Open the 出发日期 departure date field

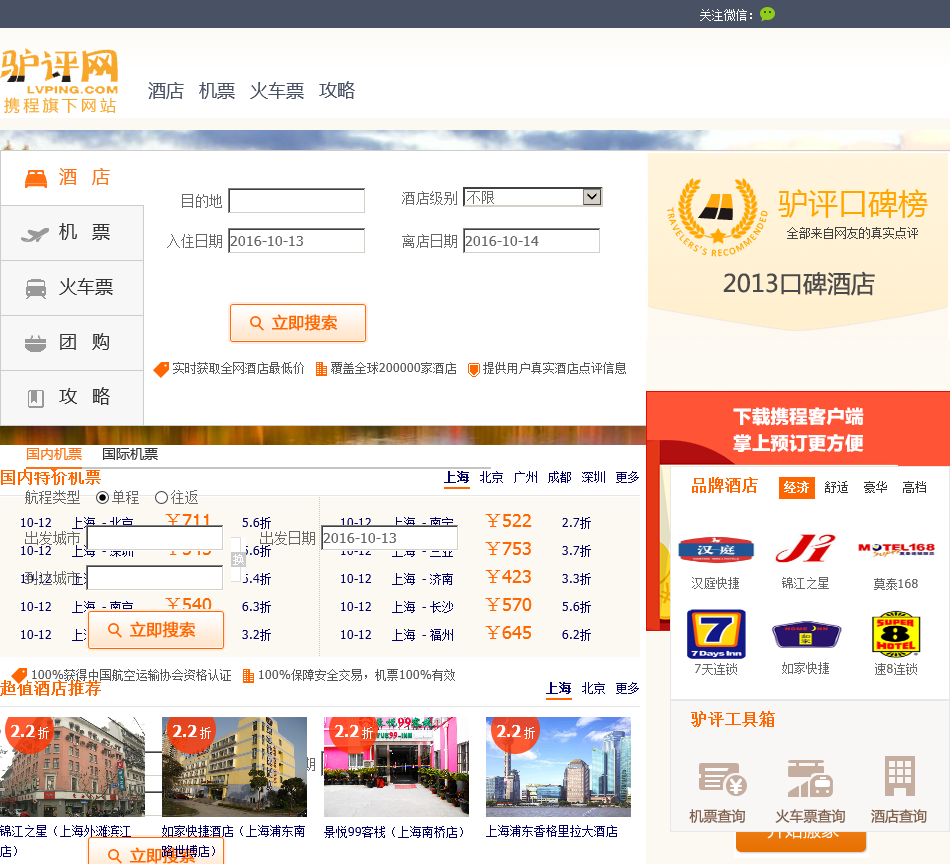click(x=390, y=537)
